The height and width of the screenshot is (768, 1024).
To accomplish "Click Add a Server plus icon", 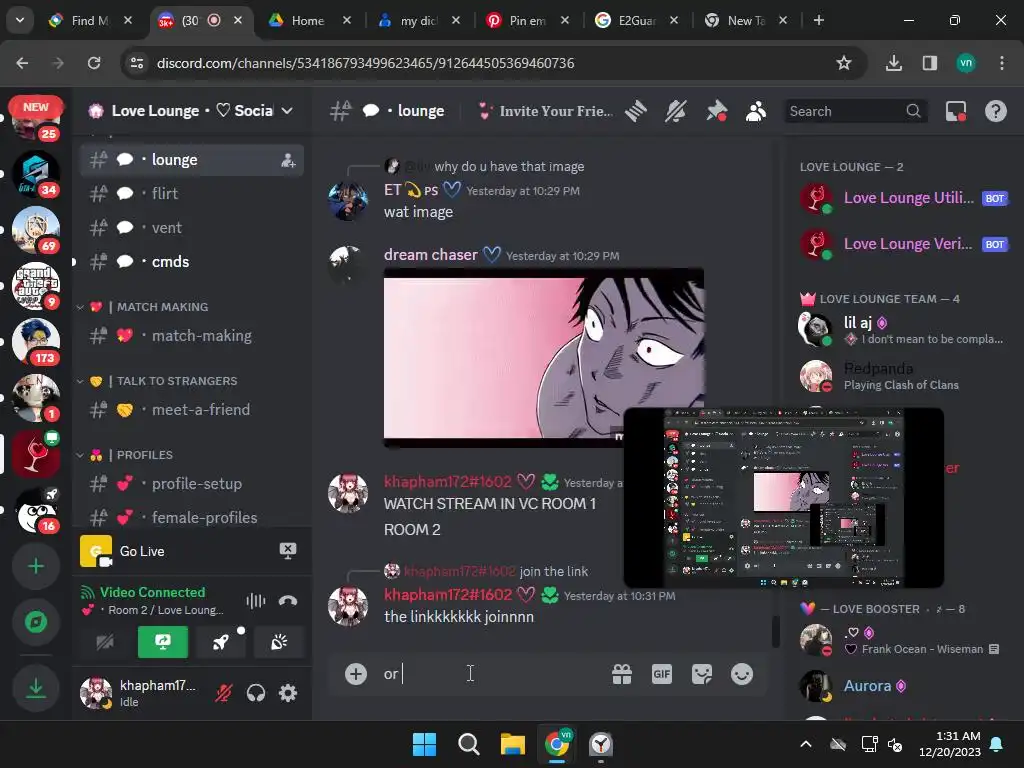I will [x=36, y=566].
